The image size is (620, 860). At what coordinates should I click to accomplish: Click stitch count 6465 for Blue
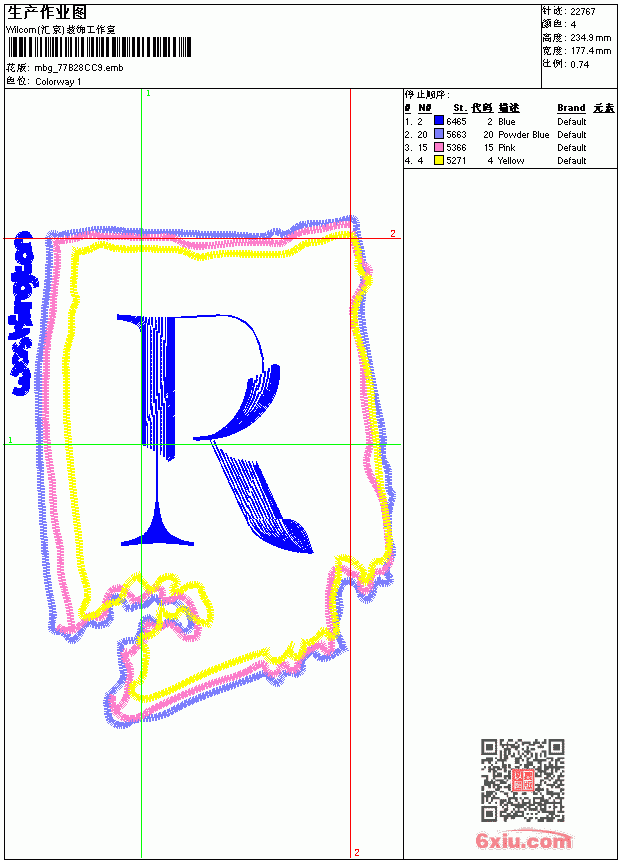tap(456, 121)
